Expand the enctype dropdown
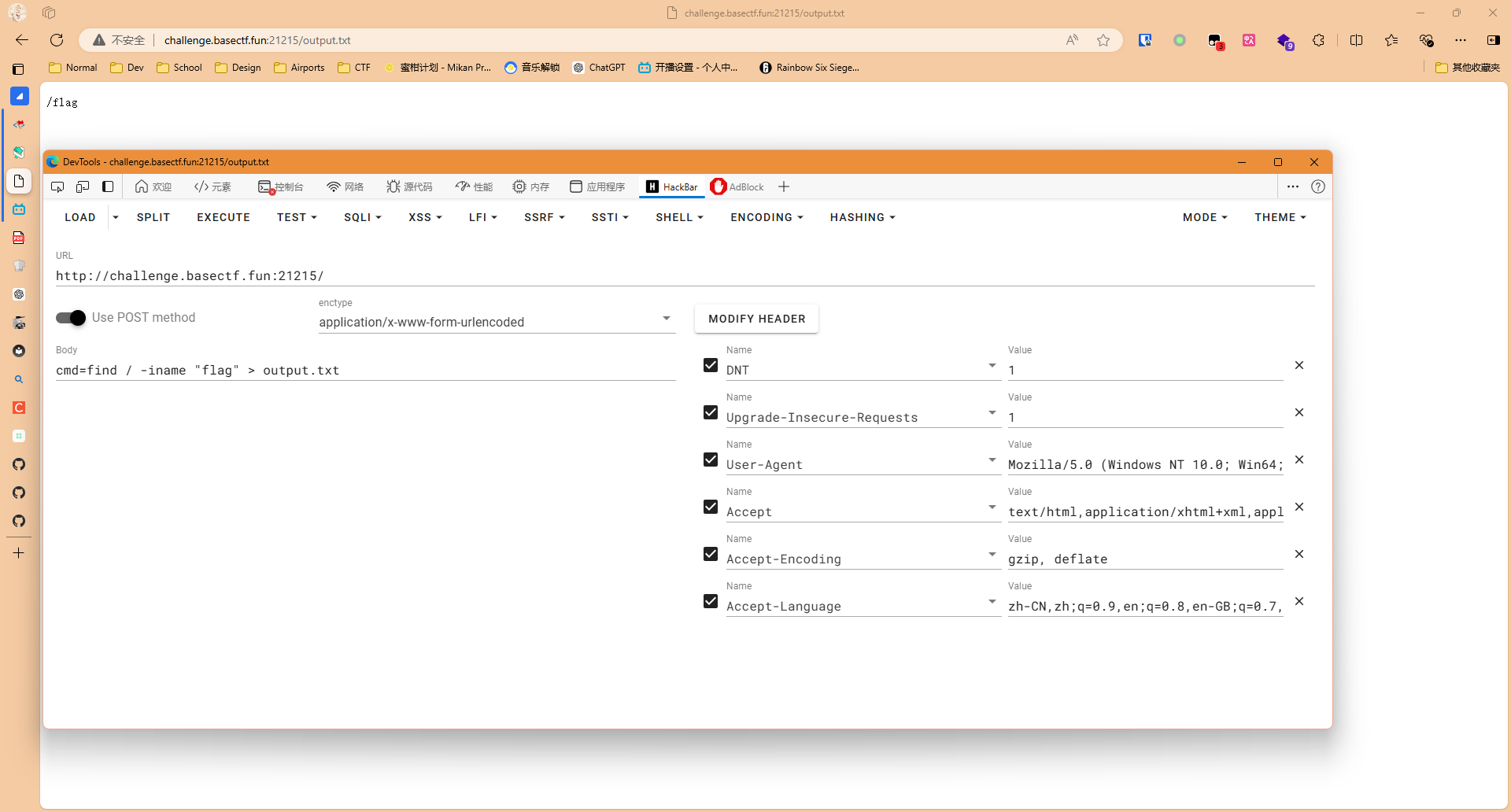 point(666,319)
